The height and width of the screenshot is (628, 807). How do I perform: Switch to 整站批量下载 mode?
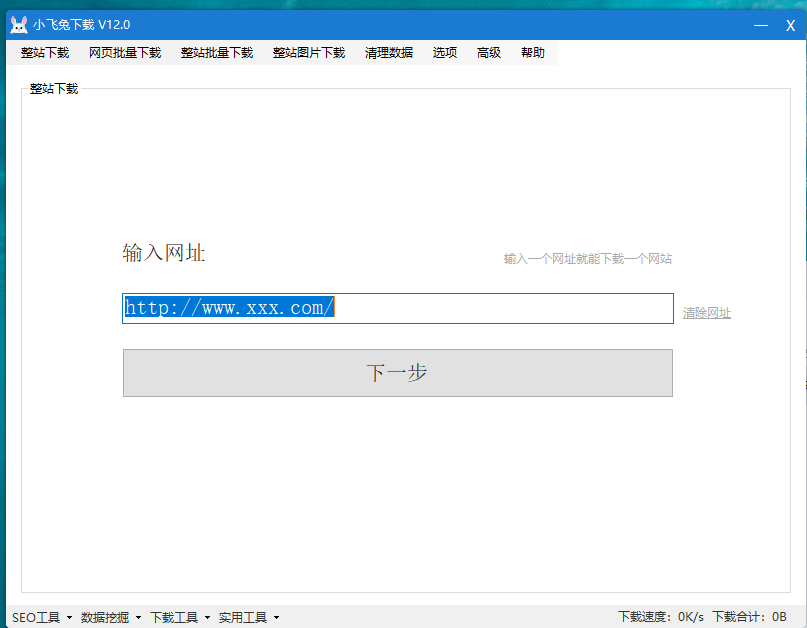coord(216,53)
